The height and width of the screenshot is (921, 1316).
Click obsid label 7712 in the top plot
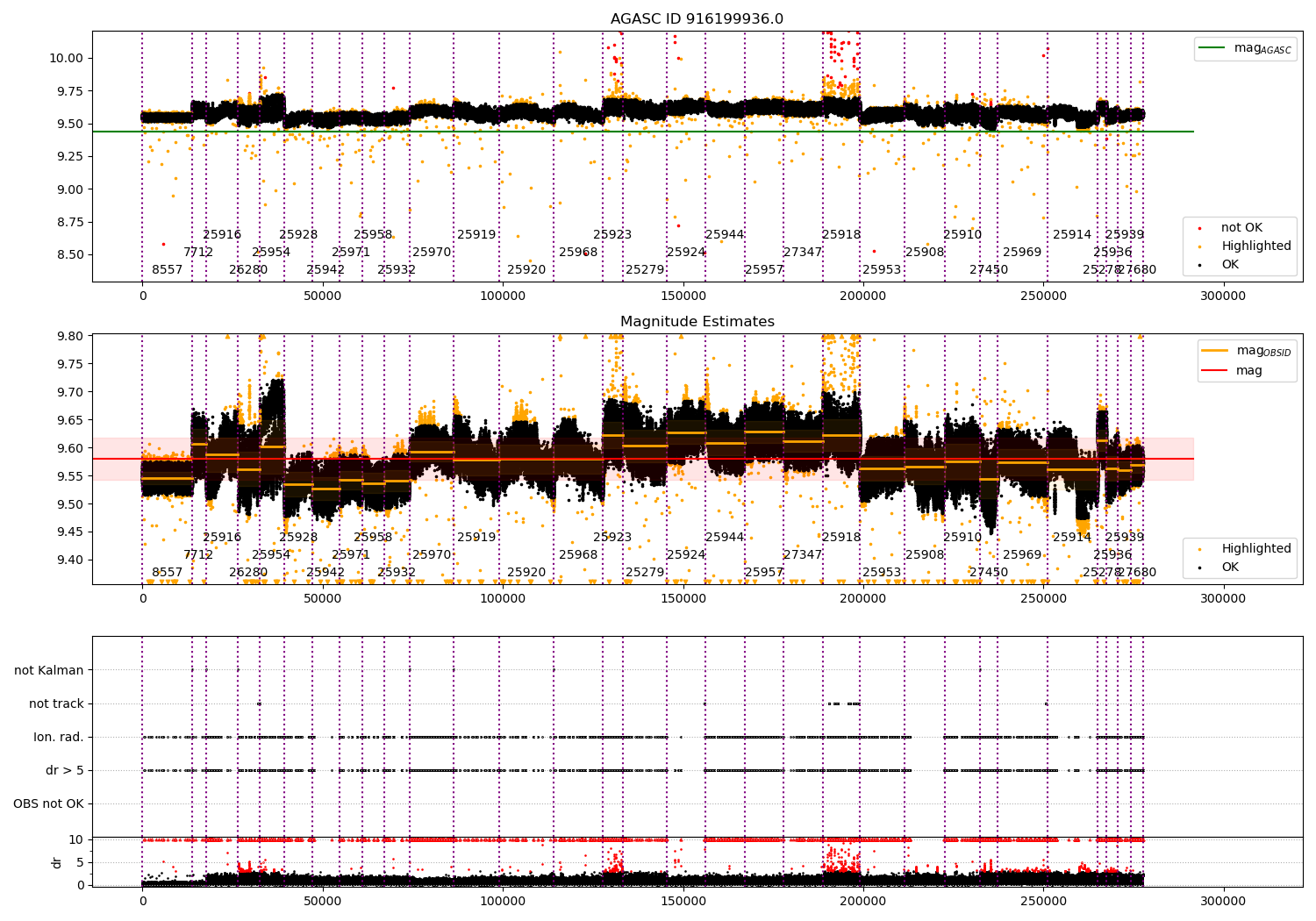198,252
